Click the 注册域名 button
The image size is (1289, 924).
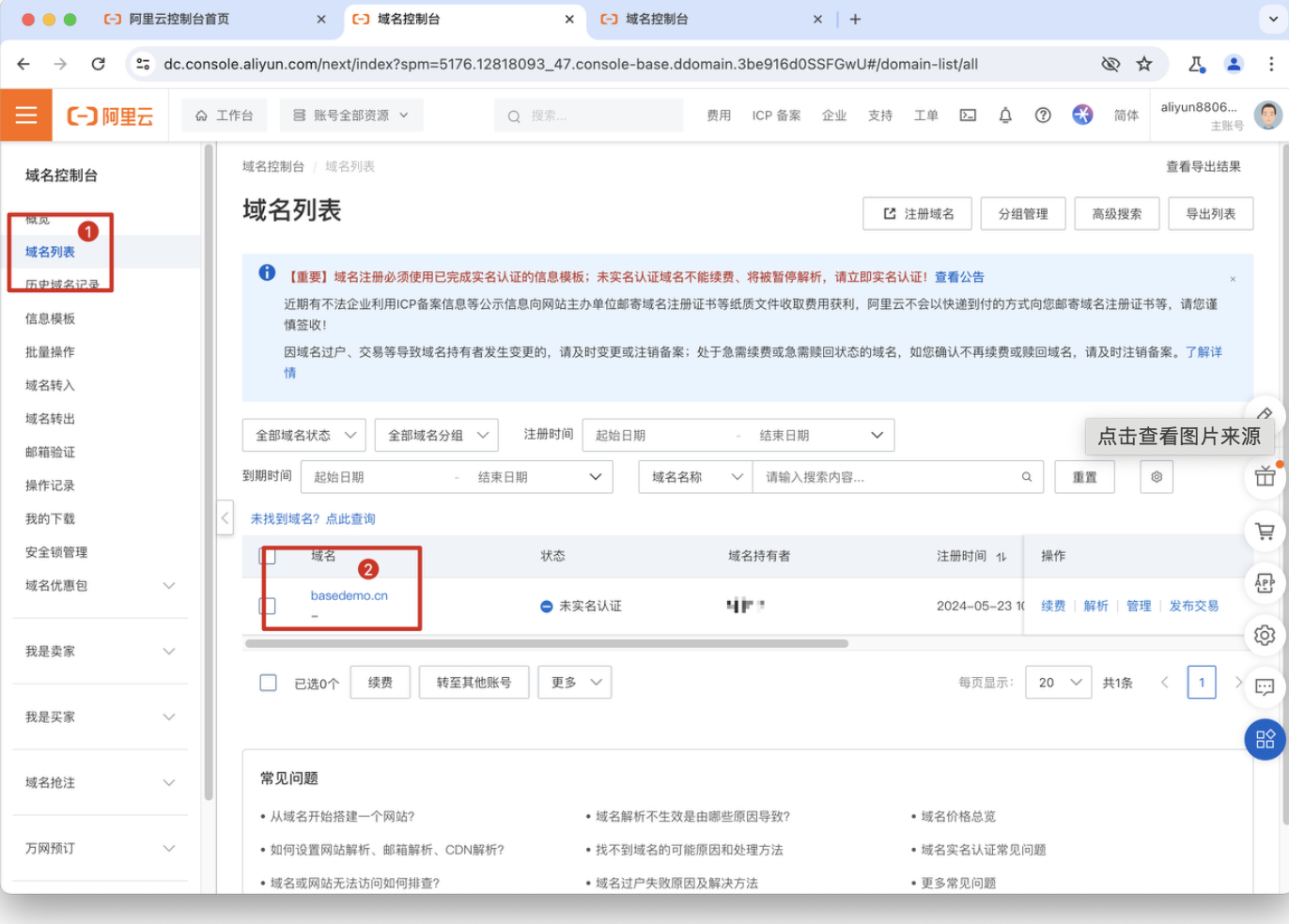919,214
